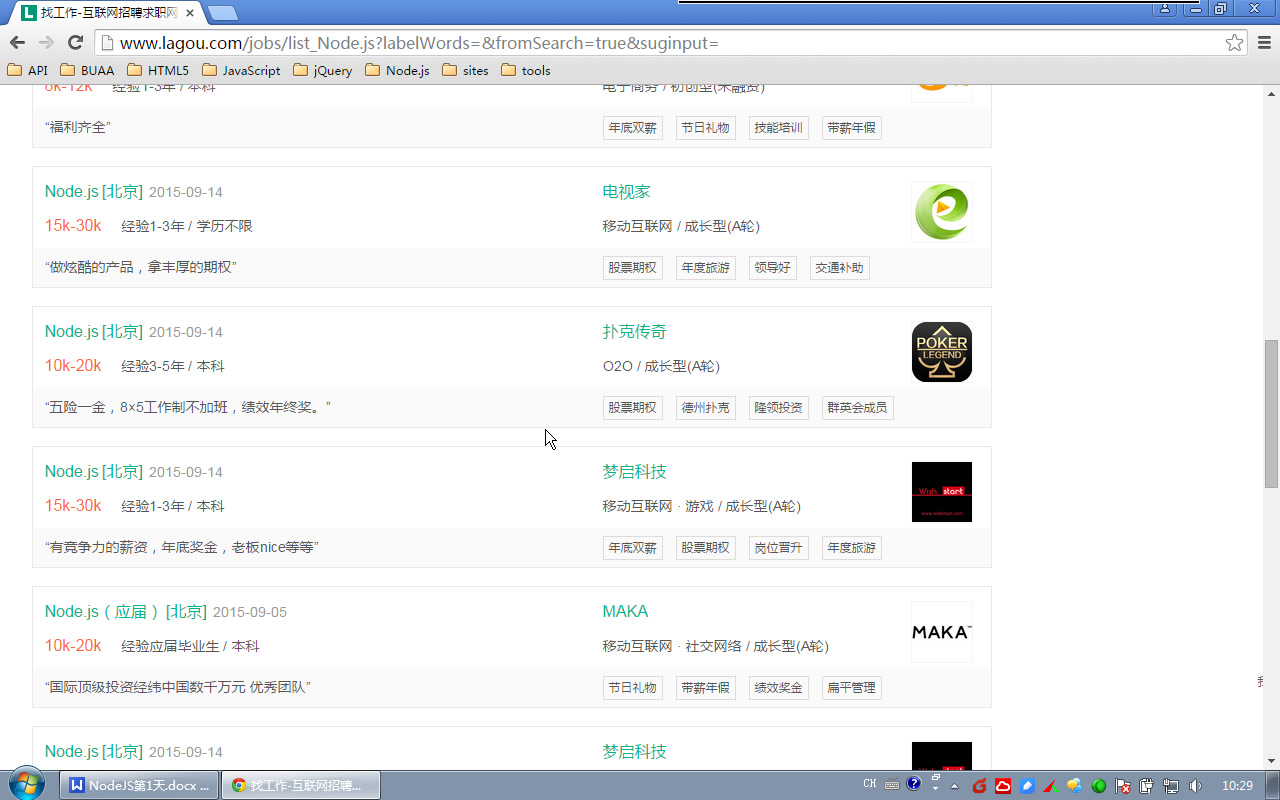Open the Node.js bookmarks folder
1280x800 pixels.
pos(396,70)
